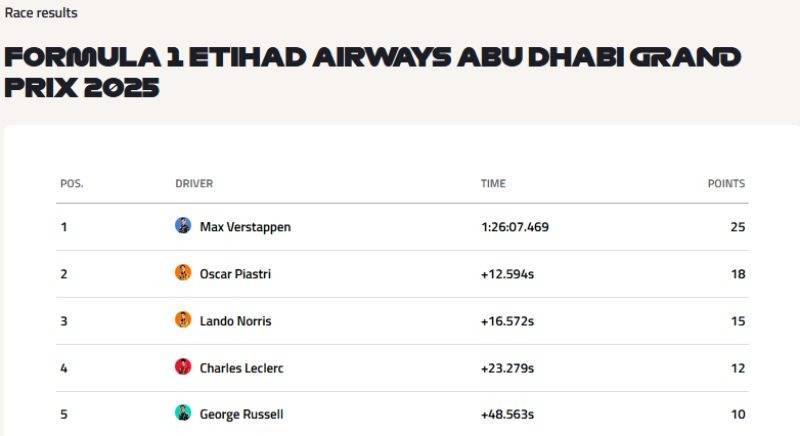
Task: Click Max Verstappen's driver avatar icon
Action: (x=183, y=225)
